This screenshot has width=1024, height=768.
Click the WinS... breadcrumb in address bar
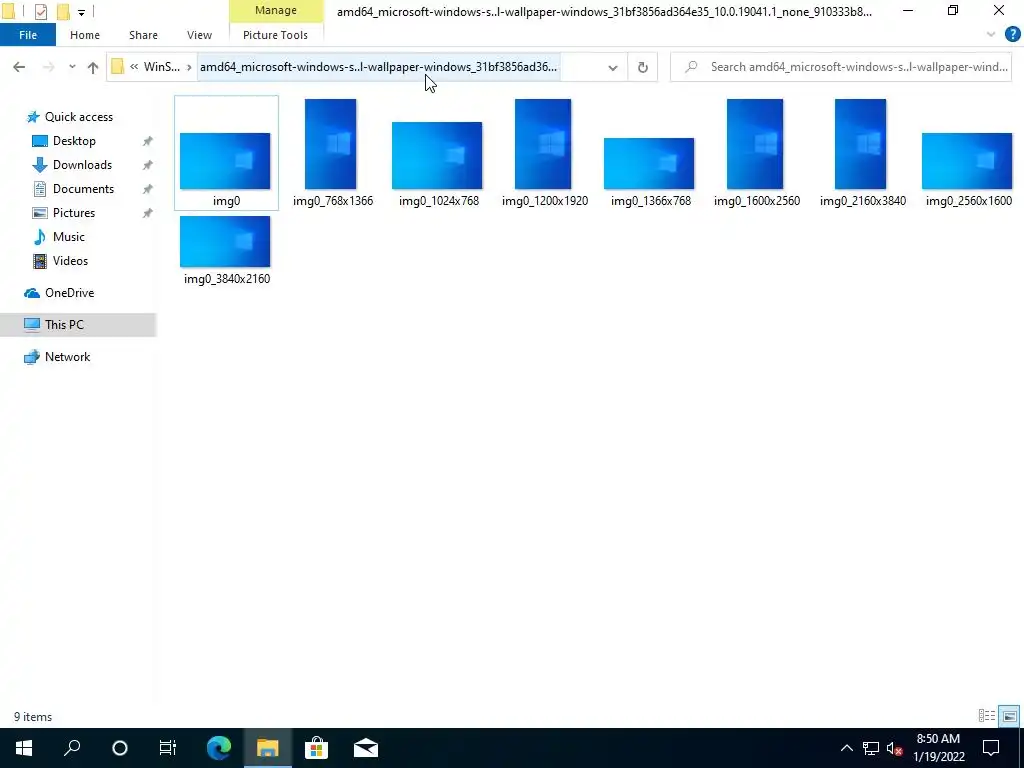[x=162, y=67]
